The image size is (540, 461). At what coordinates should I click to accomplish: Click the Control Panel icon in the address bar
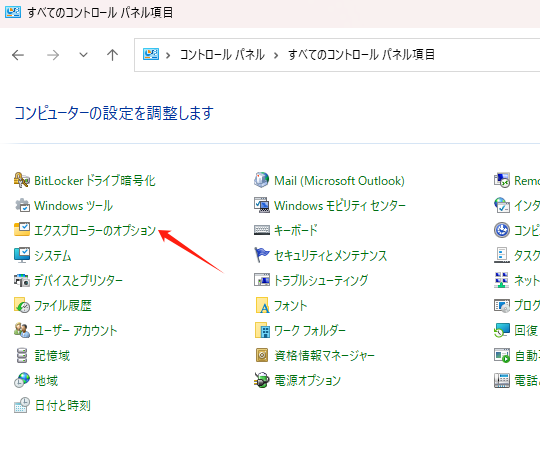tap(151, 54)
